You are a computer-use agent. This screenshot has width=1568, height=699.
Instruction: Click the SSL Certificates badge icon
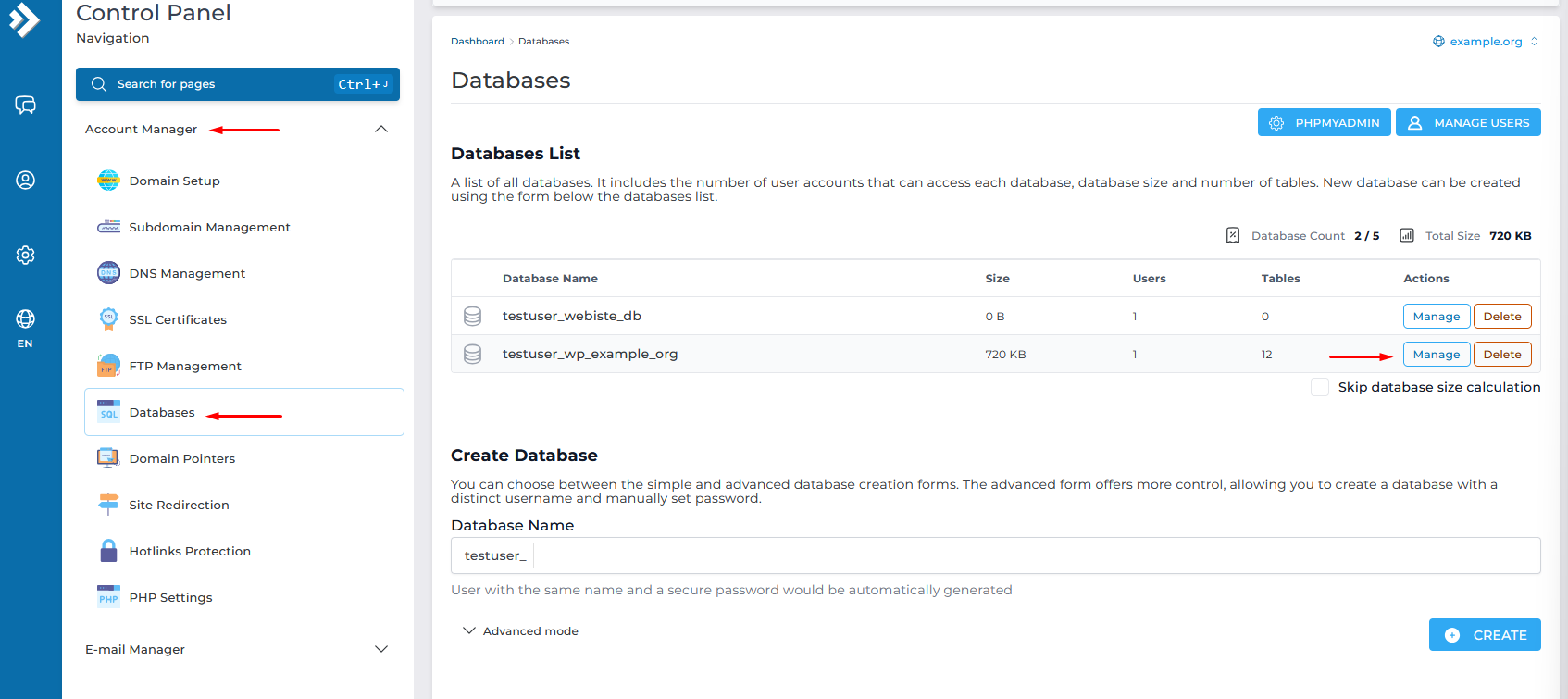[108, 318]
